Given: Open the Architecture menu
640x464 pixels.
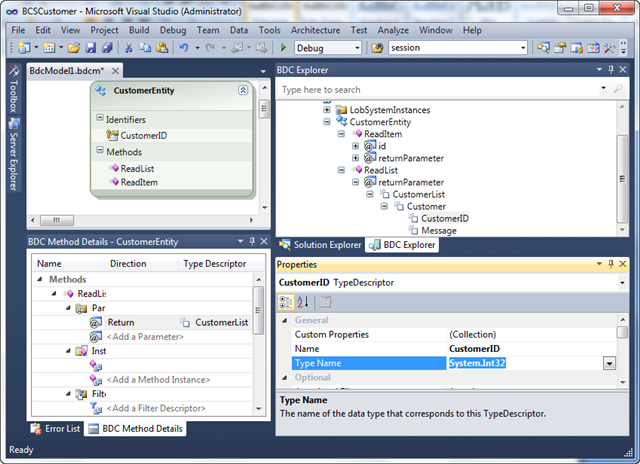Looking at the screenshot, I should [316, 30].
